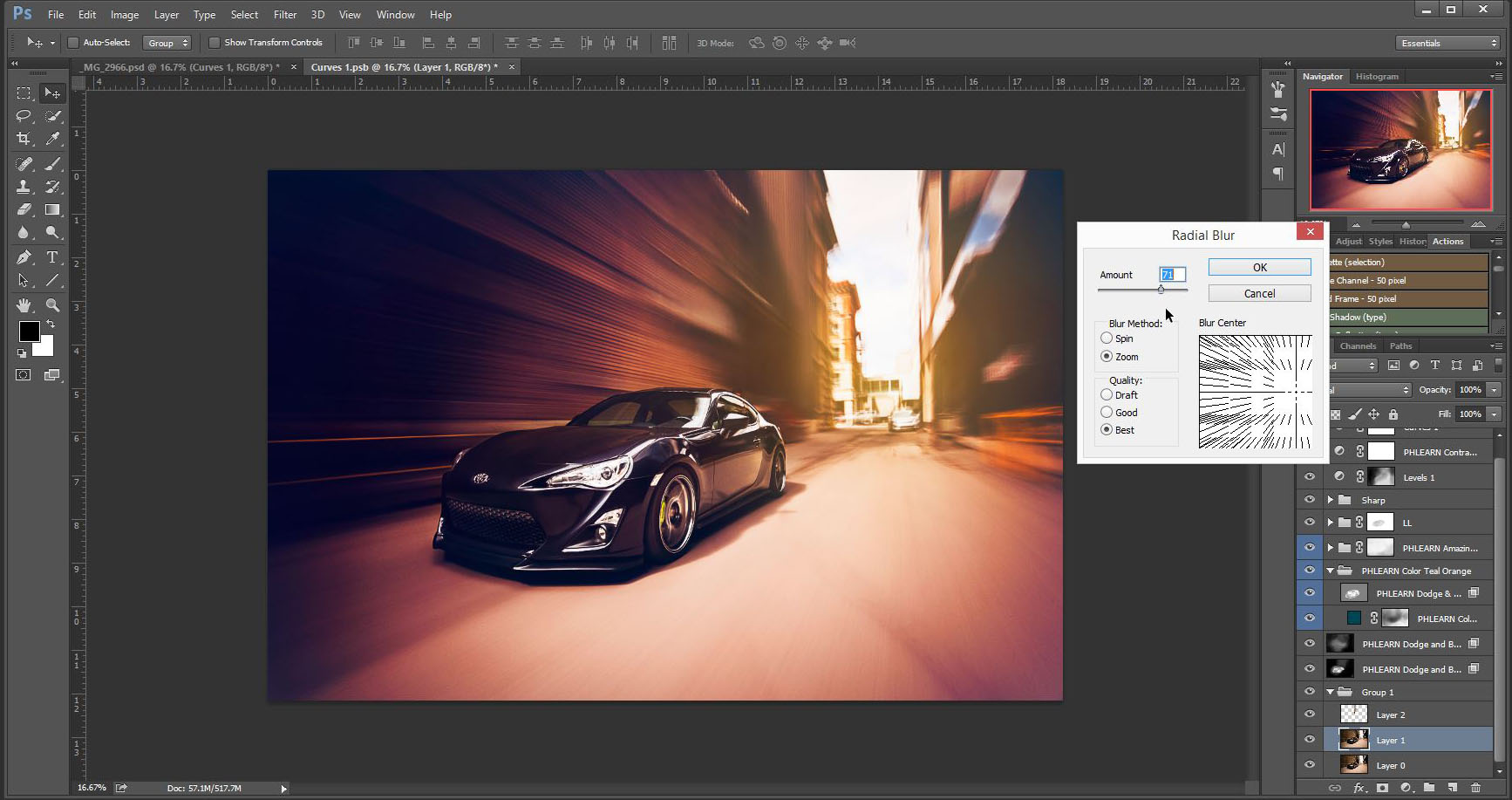The image size is (1512, 800).
Task: Hide Layer 1 visibility eye
Action: point(1310,740)
